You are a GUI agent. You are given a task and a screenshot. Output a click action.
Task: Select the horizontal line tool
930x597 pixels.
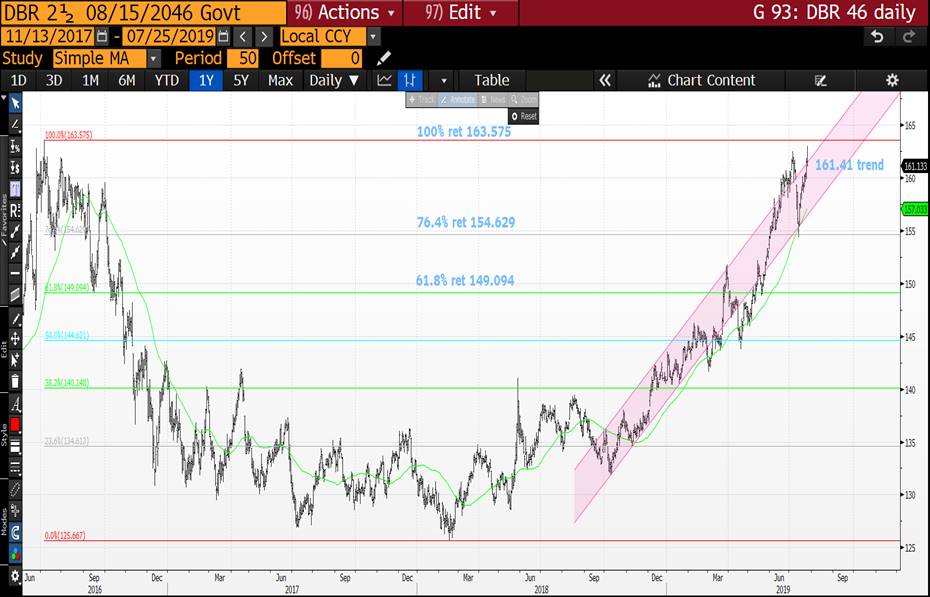(15, 273)
